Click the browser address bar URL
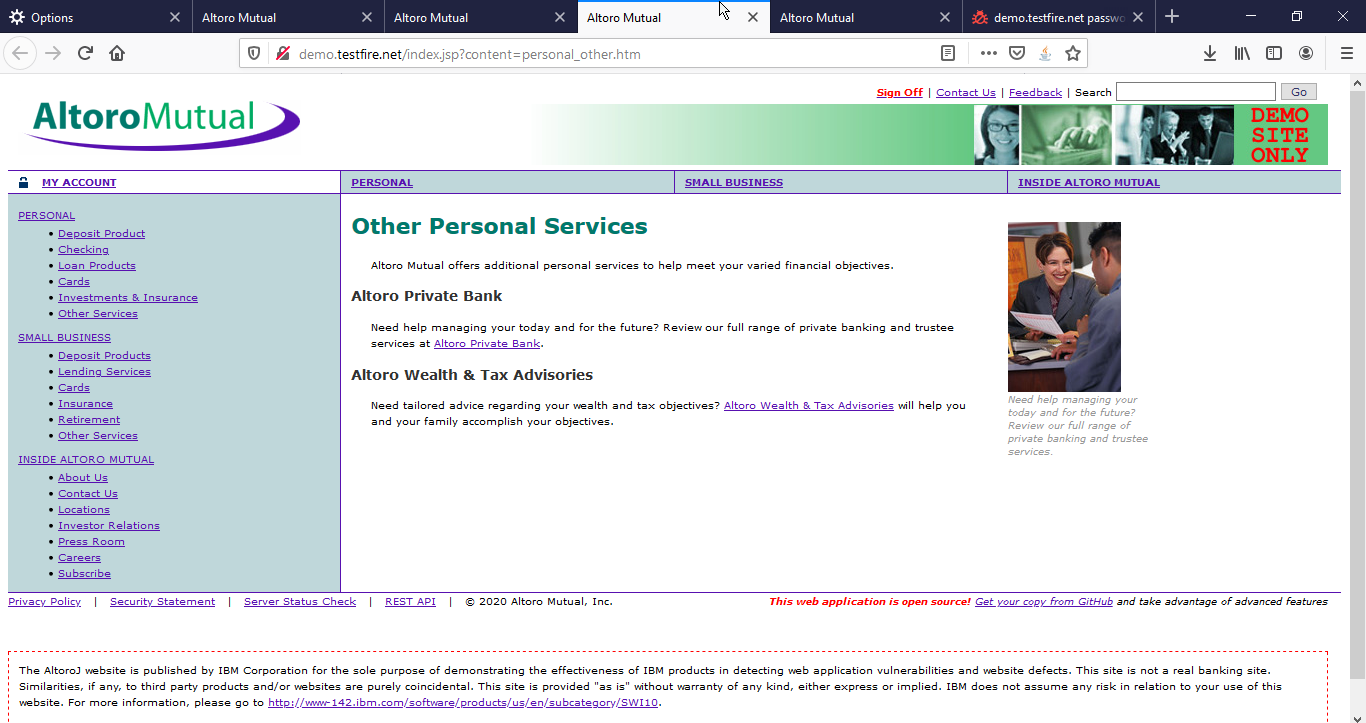 click(x=469, y=54)
